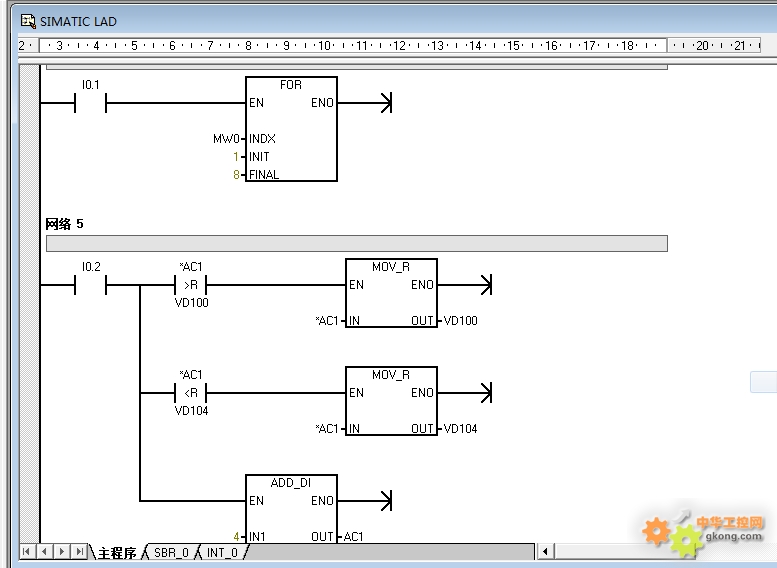Click VD100 operand under >R contact
777x568 pixels.
coord(191,303)
